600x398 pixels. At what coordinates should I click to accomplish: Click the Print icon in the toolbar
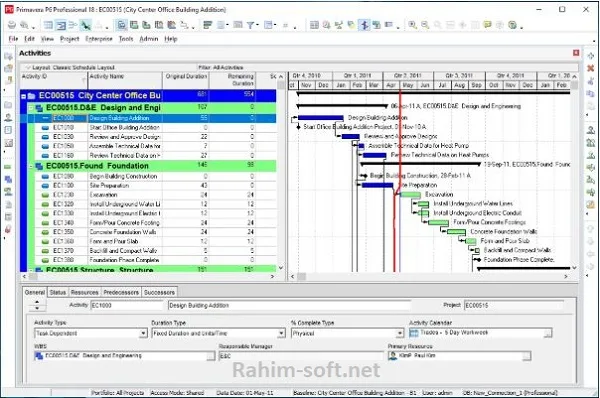pos(12,25)
